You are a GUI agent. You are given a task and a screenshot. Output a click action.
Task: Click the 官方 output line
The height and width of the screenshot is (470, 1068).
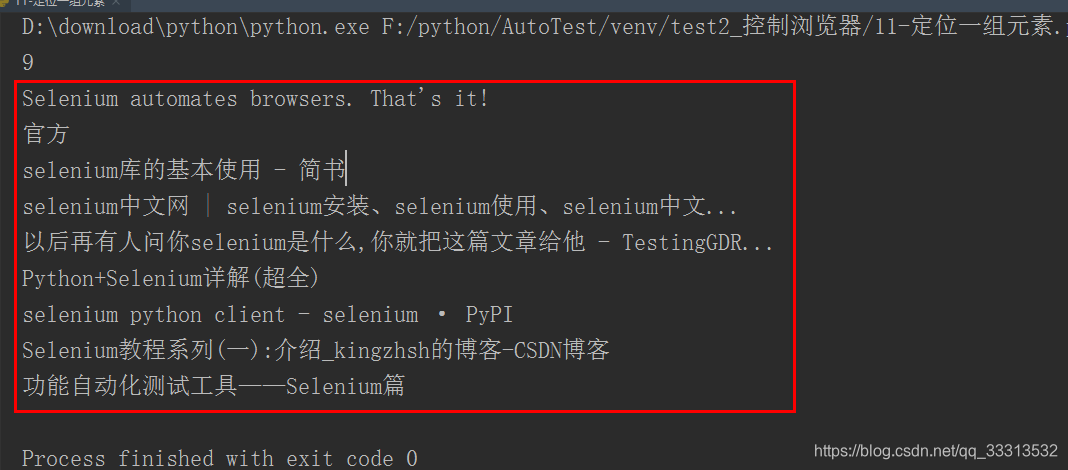46,135
